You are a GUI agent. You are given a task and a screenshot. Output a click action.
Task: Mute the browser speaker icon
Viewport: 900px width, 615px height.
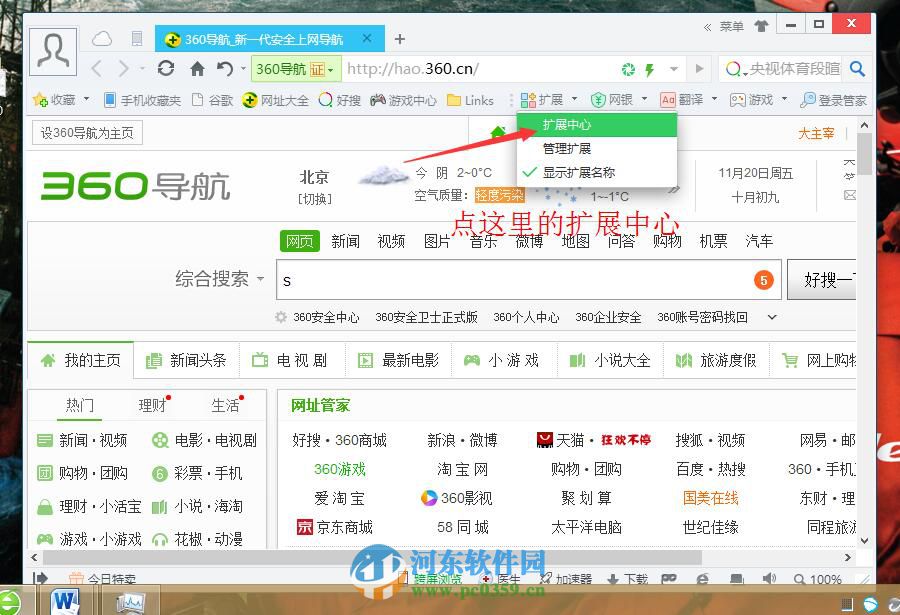[x=769, y=578]
